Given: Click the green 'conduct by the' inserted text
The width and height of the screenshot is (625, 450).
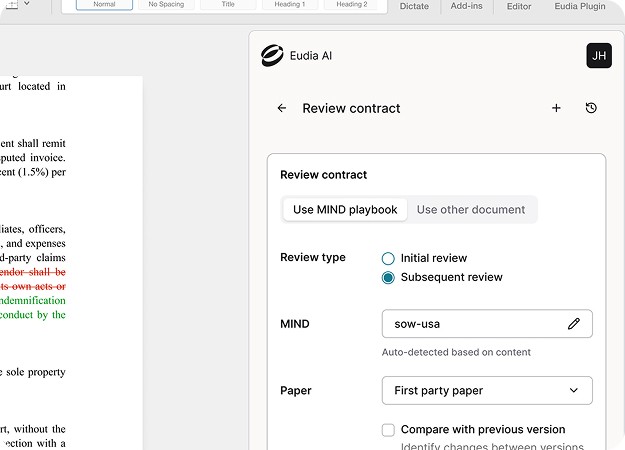Looking at the screenshot, I should [33, 315].
